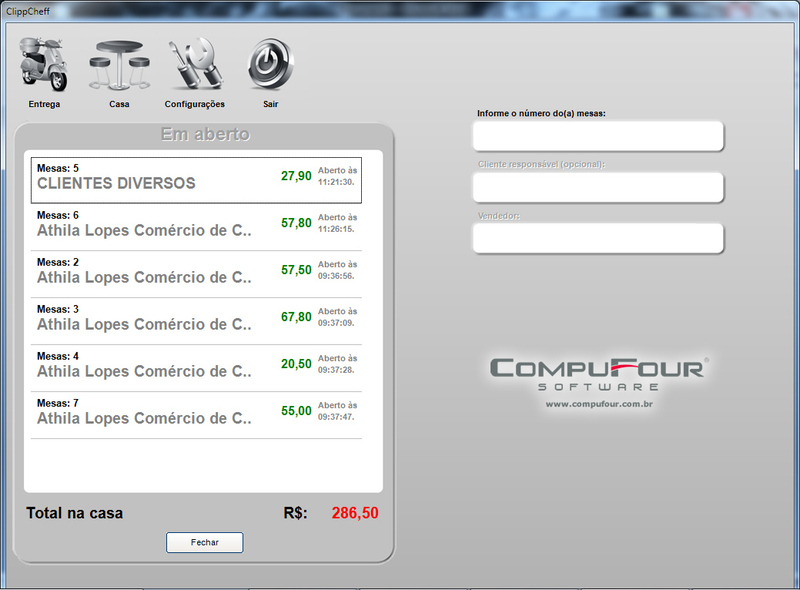Focus the Cliente responsável field

(x=598, y=187)
